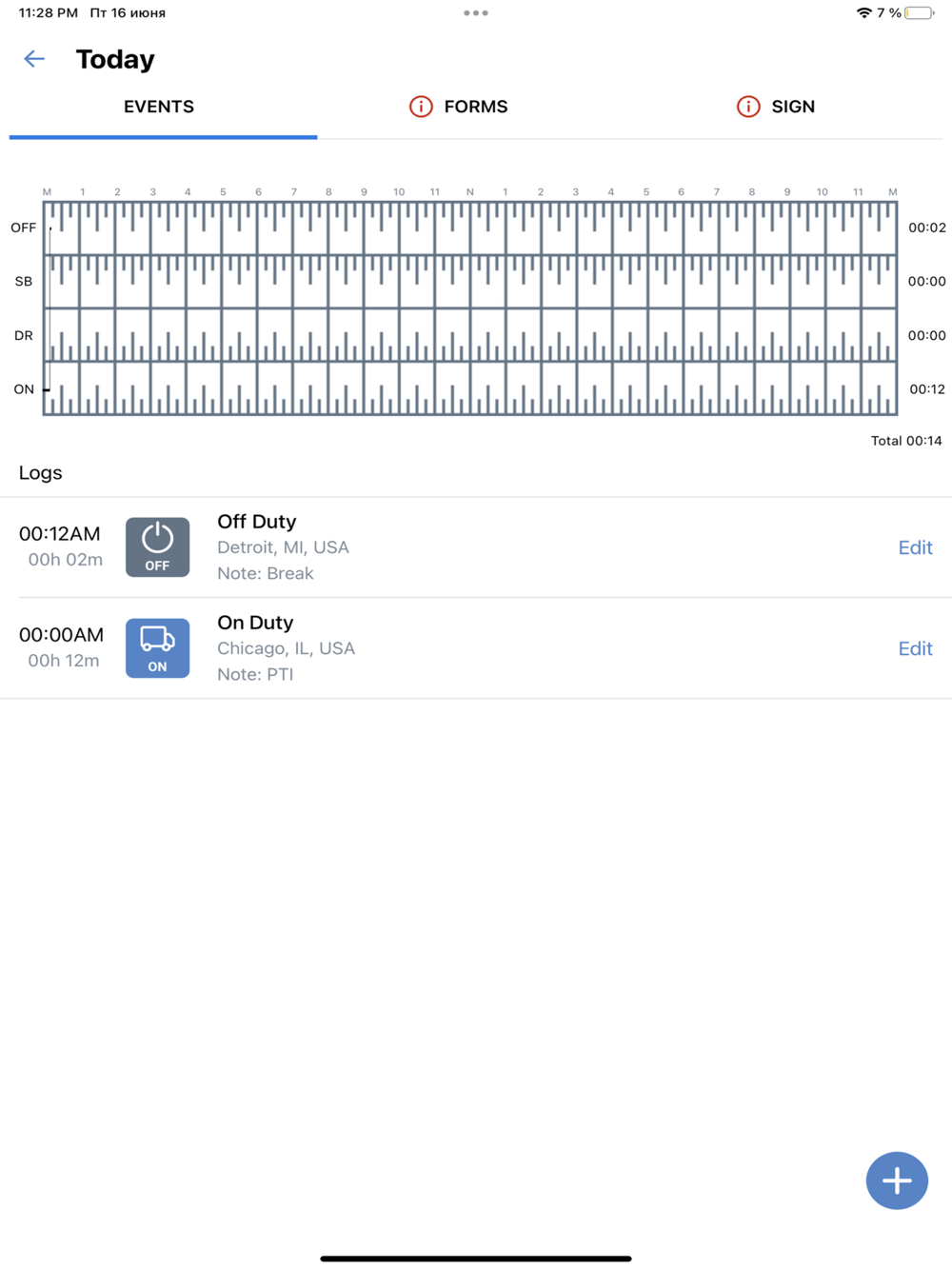Click the N noon marker on graph
952x1270 pixels.
click(x=469, y=192)
